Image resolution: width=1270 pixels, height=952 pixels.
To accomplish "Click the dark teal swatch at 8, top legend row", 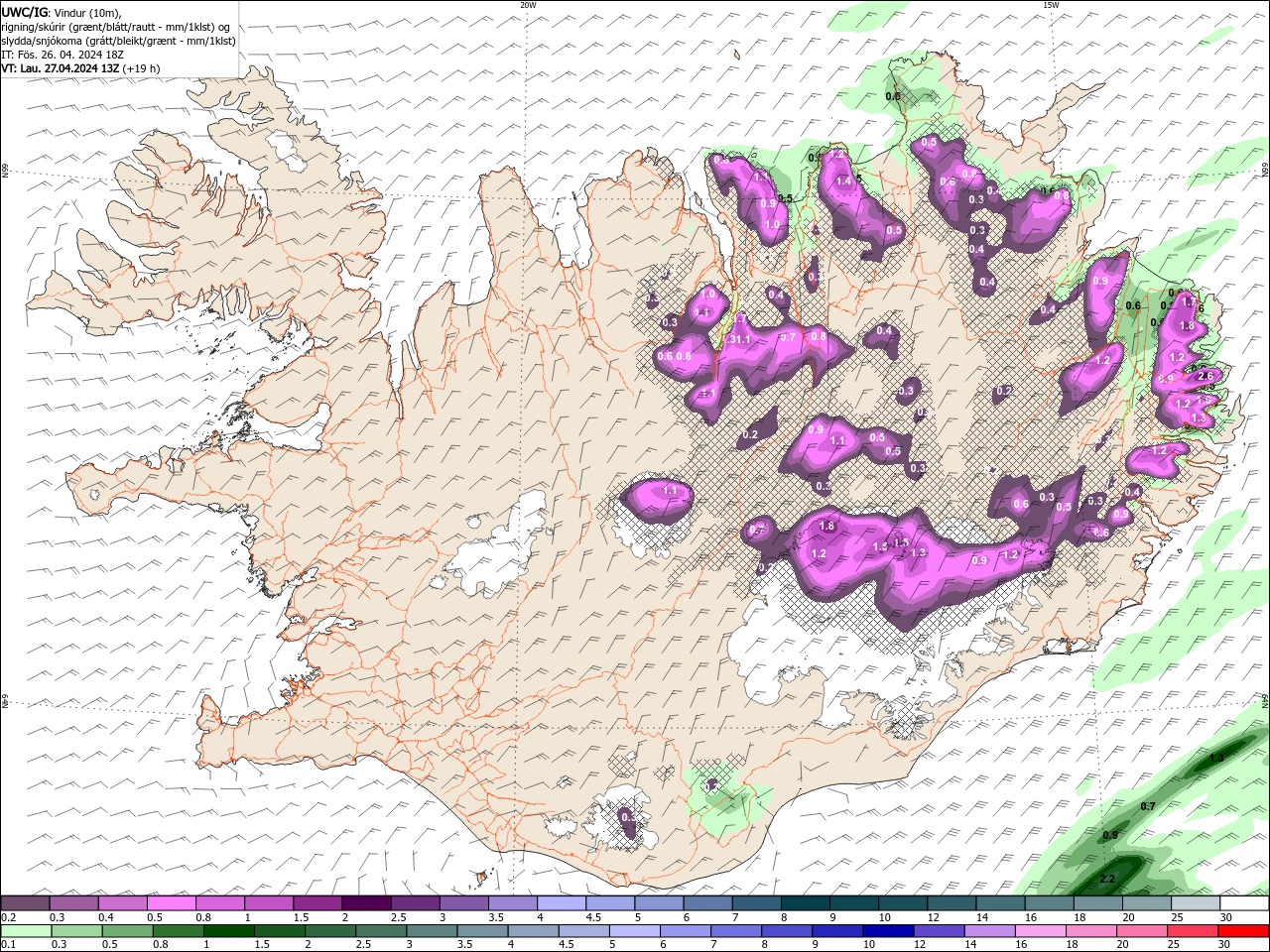I will (x=806, y=903).
